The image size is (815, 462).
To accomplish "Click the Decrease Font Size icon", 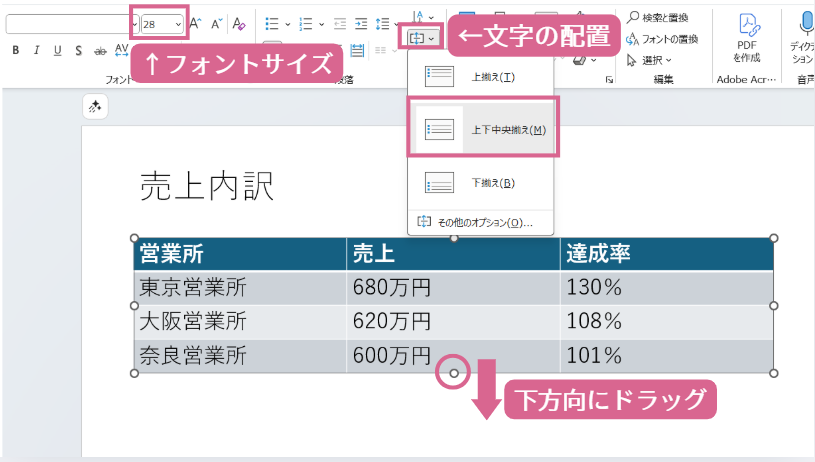I will click(x=216, y=23).
